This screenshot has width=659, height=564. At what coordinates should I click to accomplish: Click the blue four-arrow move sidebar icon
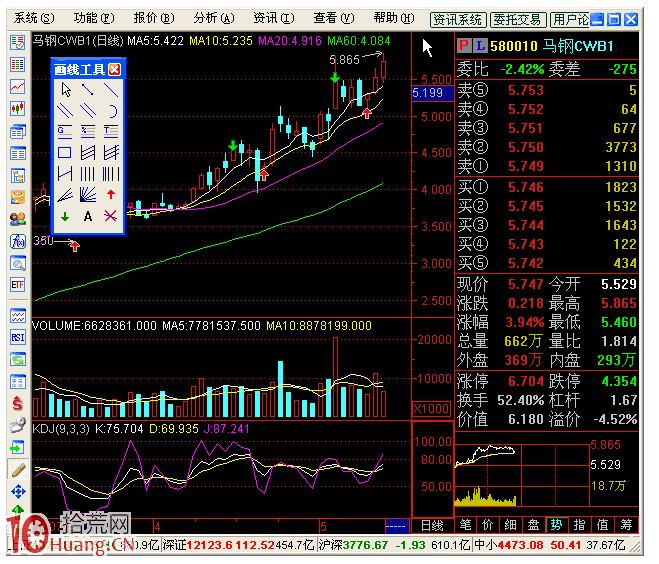click(x=18, y=491)
